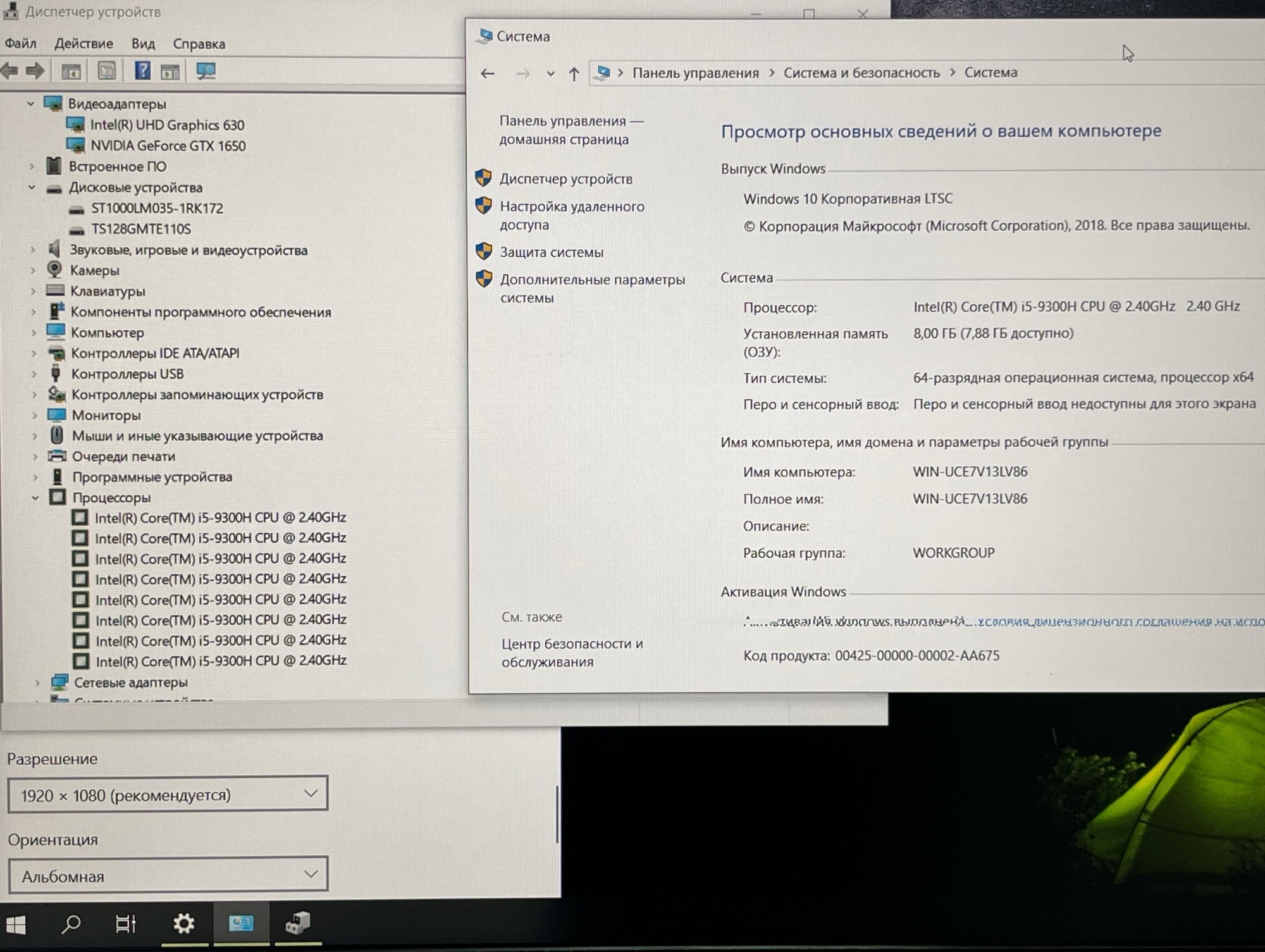Click the Мыши и иные указывающие устройства icon

coord(57,435)
